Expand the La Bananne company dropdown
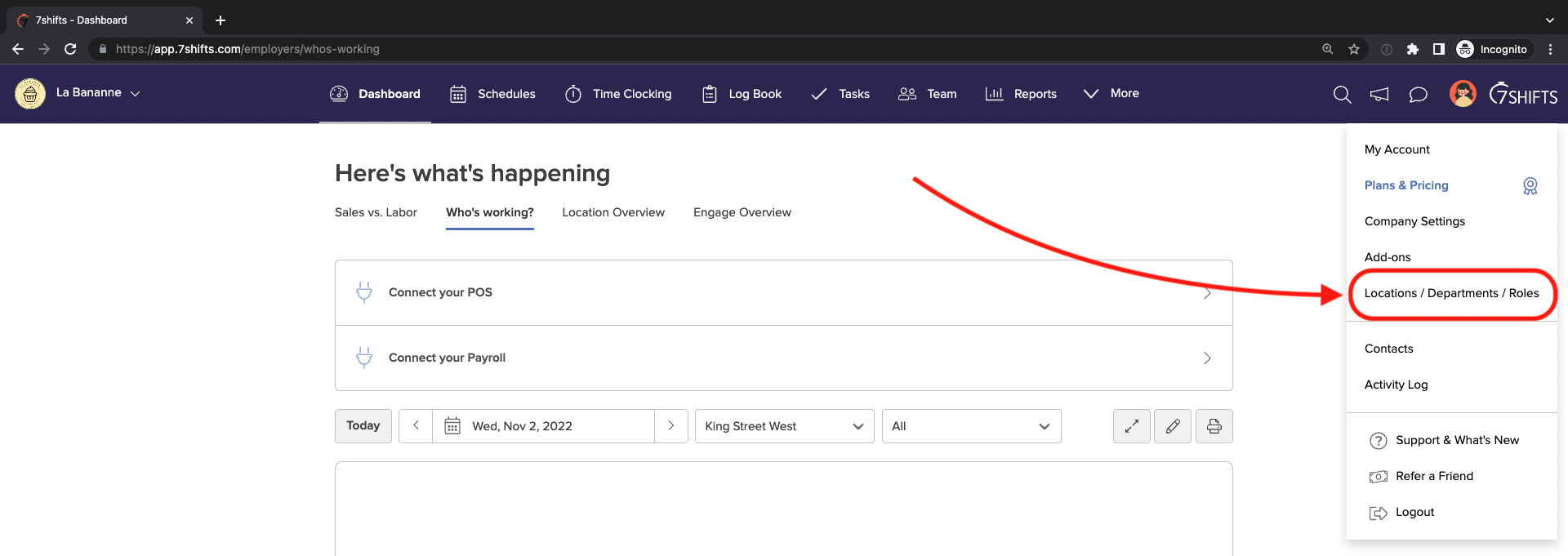Image resolution: width=1568 pixels, height=556 pixels. click(x=99, y=93)
